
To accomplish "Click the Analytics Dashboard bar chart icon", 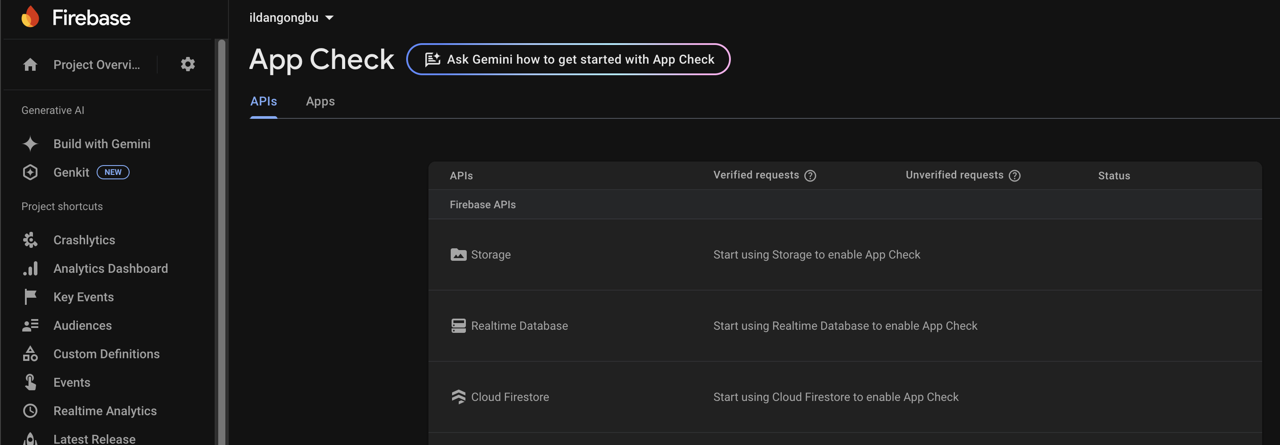I will click(x=30, y=268).
